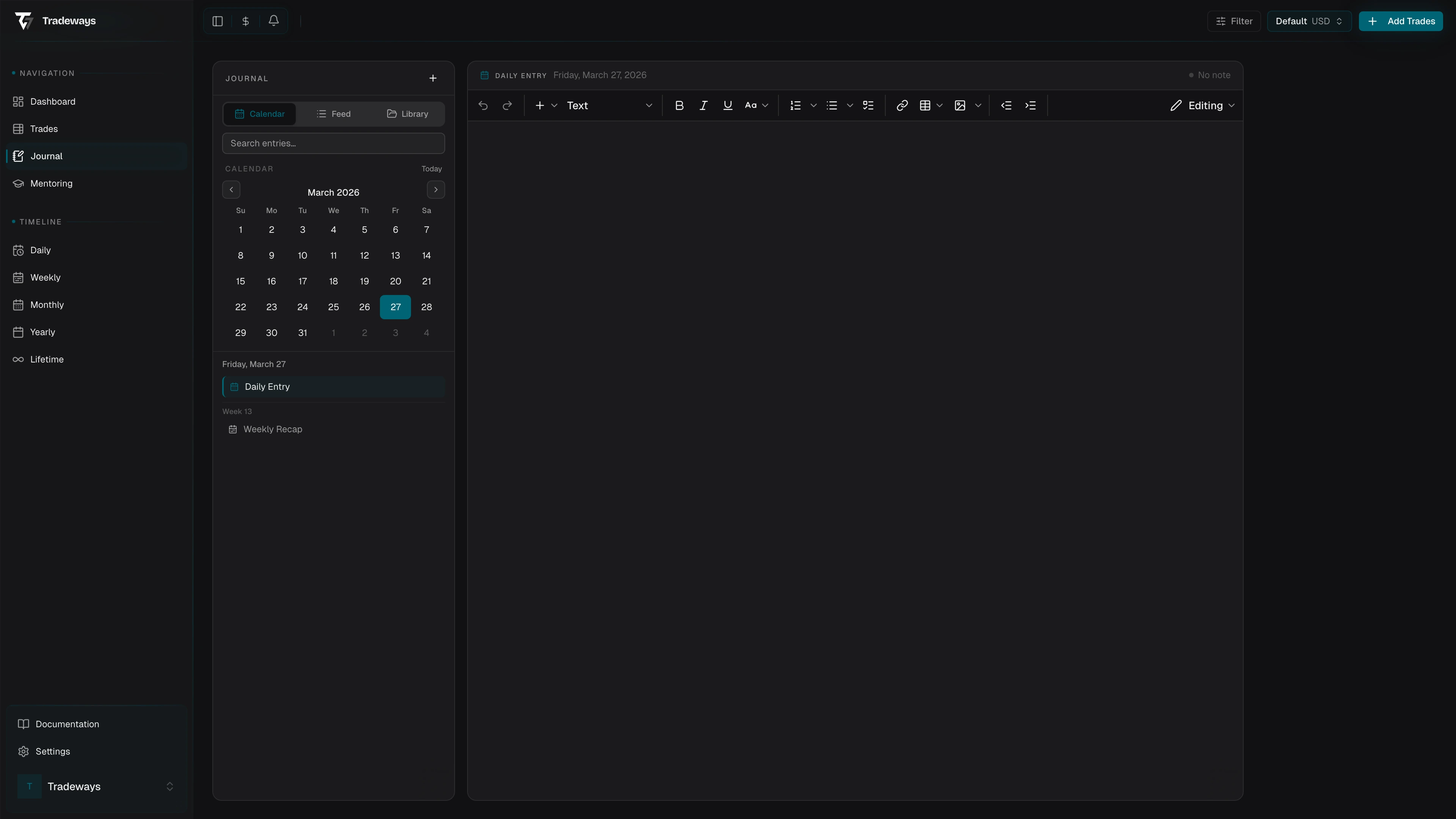Toggle the sidebar panel icon

tap(218, 21)
